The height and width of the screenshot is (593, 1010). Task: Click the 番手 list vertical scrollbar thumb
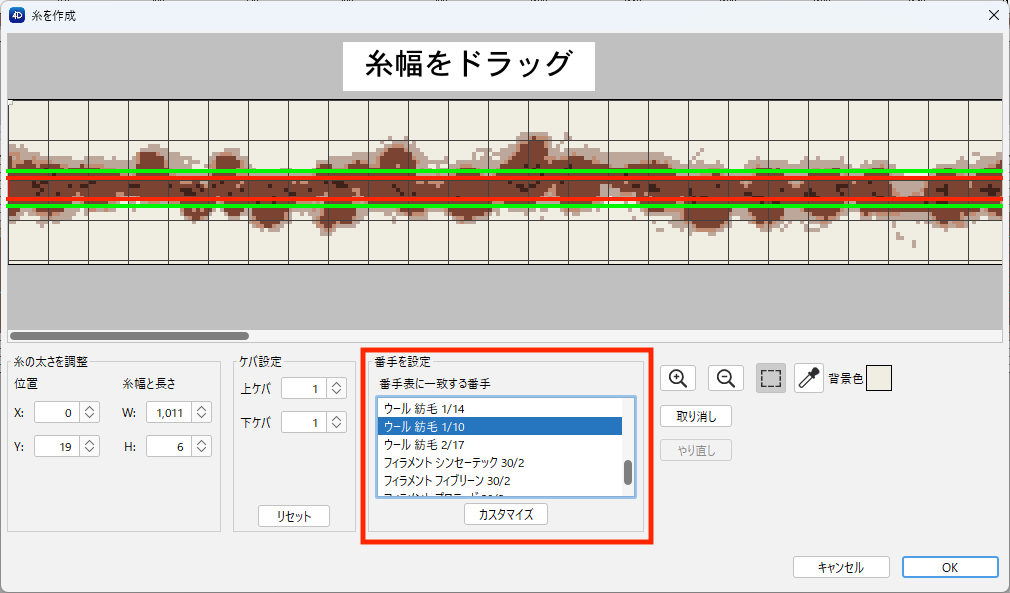click(628, 473)
